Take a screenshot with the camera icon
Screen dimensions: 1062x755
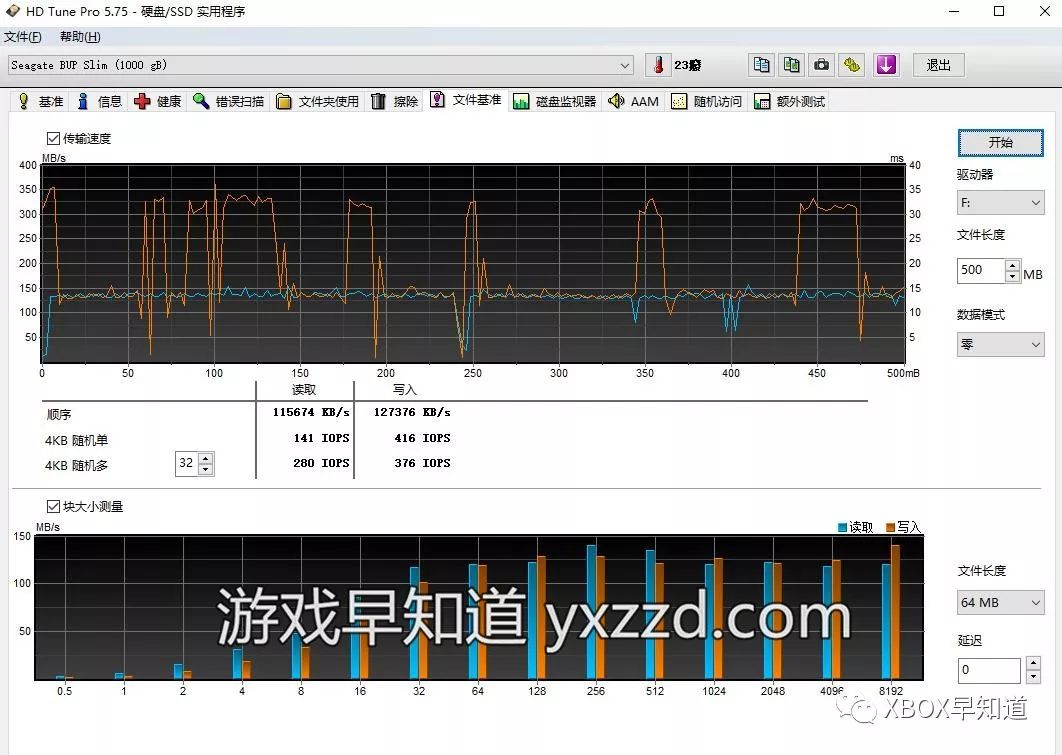coord(821,64)
